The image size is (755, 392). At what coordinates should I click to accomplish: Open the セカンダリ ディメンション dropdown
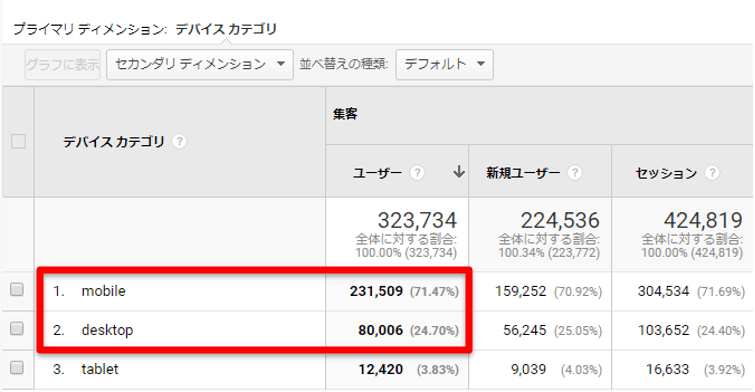(x=200, y=65)
